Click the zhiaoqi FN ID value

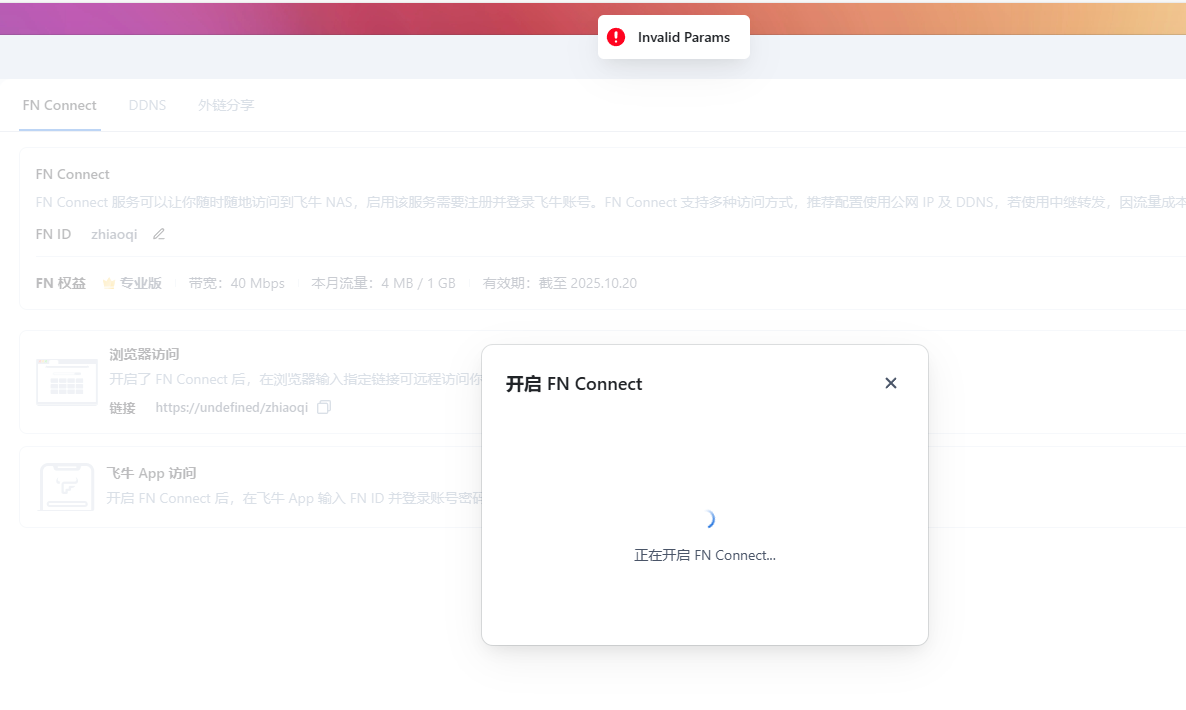113,234
